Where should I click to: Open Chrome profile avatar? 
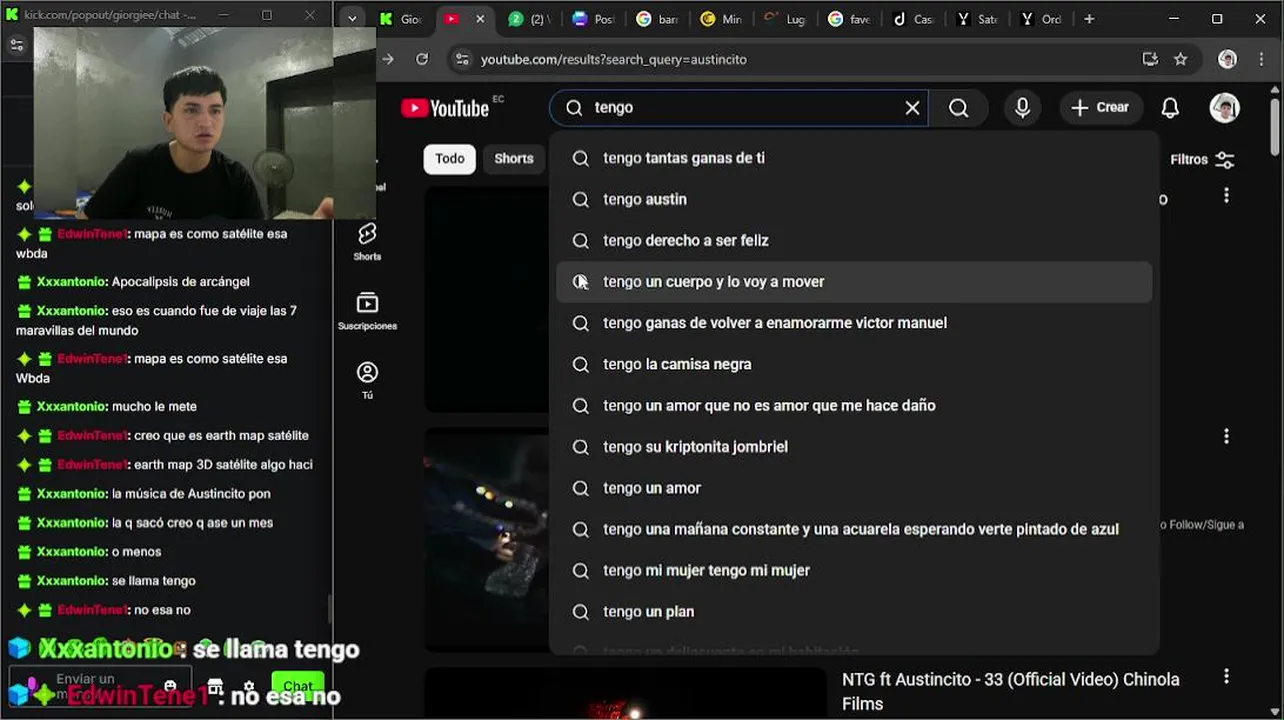click(1227, 59)
